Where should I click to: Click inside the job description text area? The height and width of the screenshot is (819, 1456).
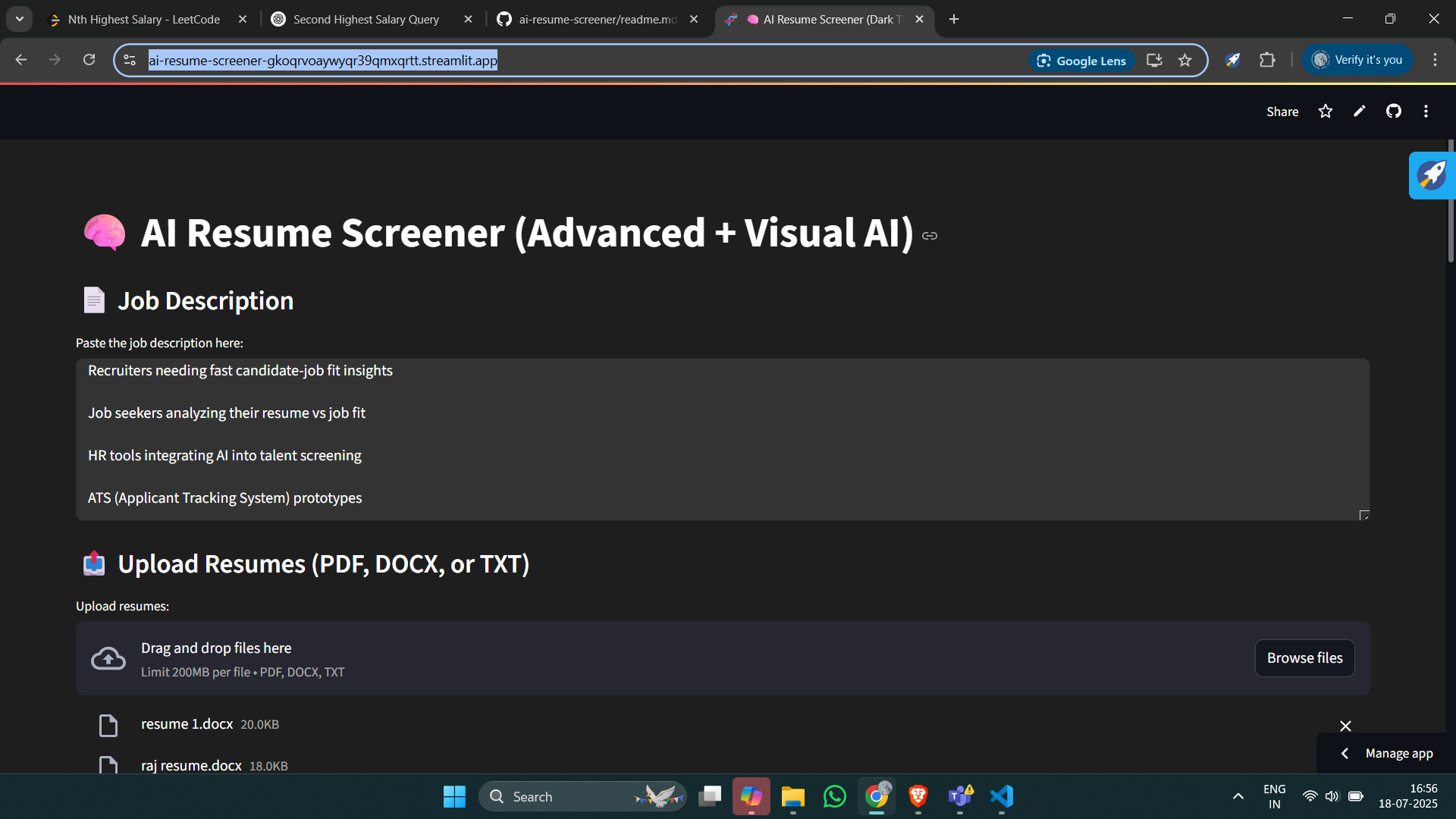pos(720,440)
